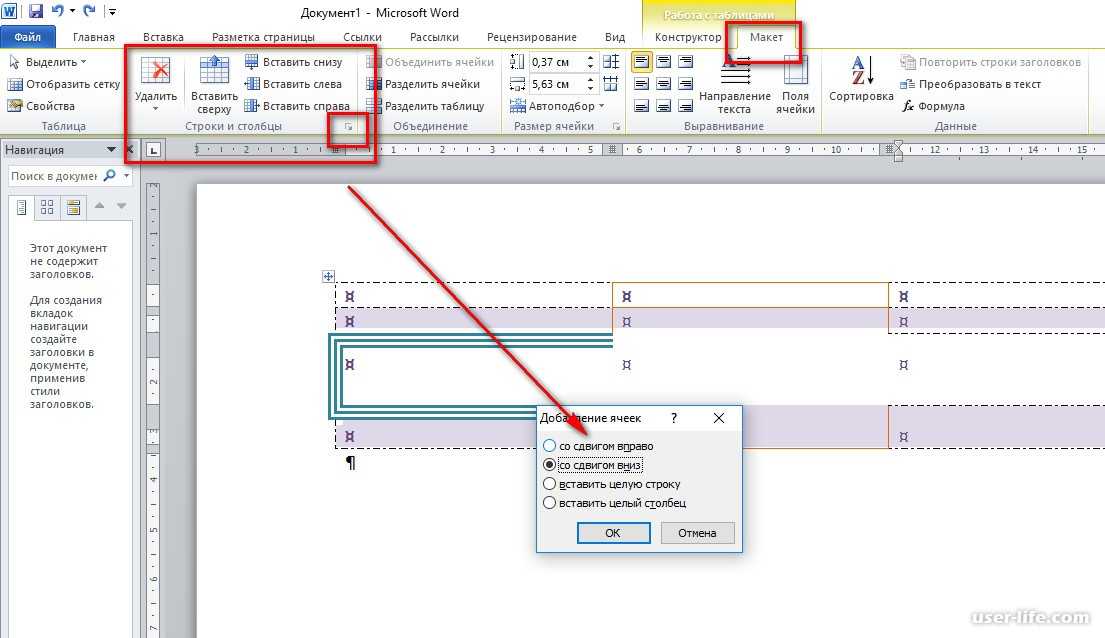Screen dimensions: 1105x638
Task: Click Направление текста button
Action: click(x=734, y=85)
